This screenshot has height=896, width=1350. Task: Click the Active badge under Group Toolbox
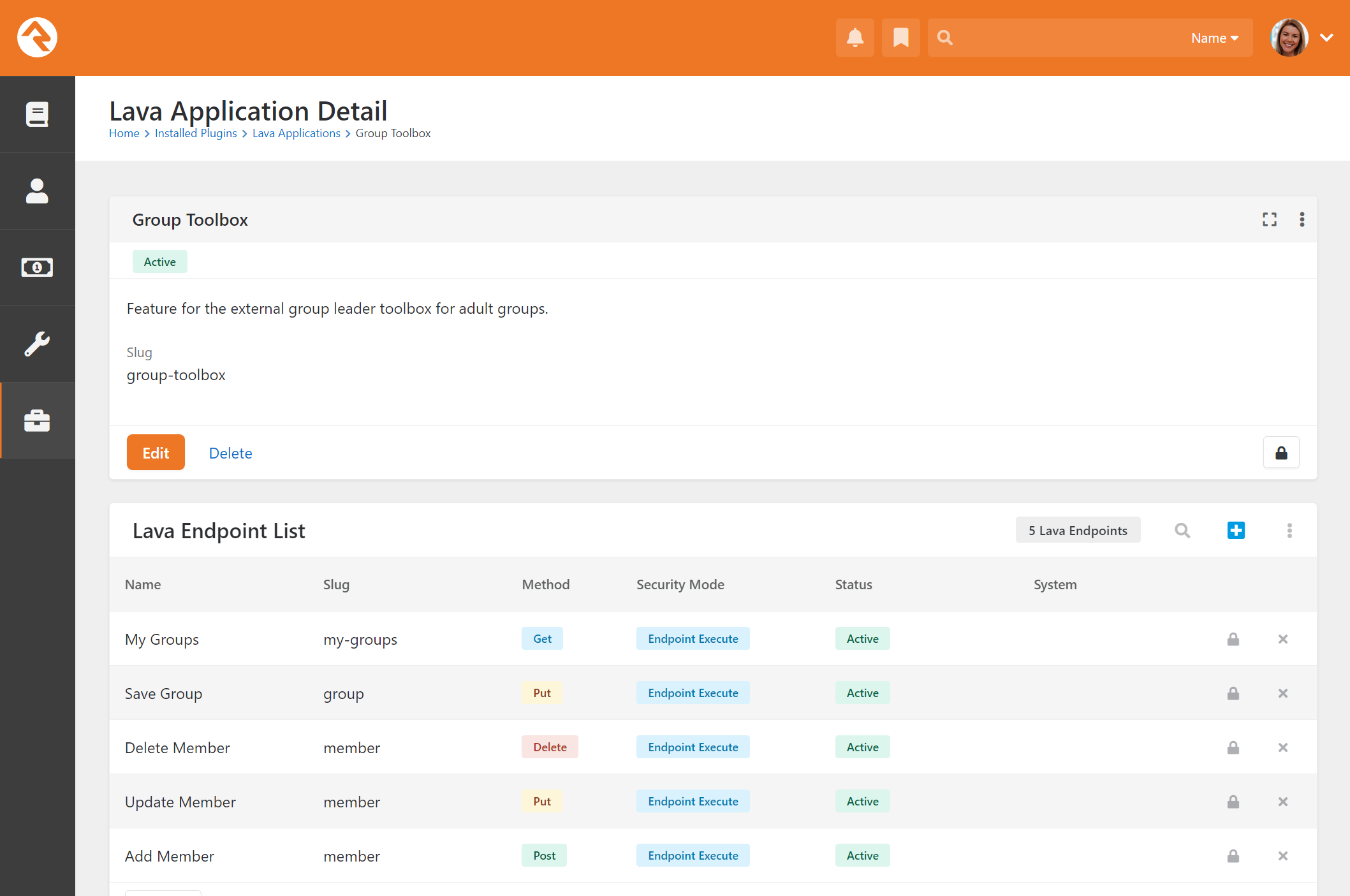pyautogui.click(x=159, y=261)
